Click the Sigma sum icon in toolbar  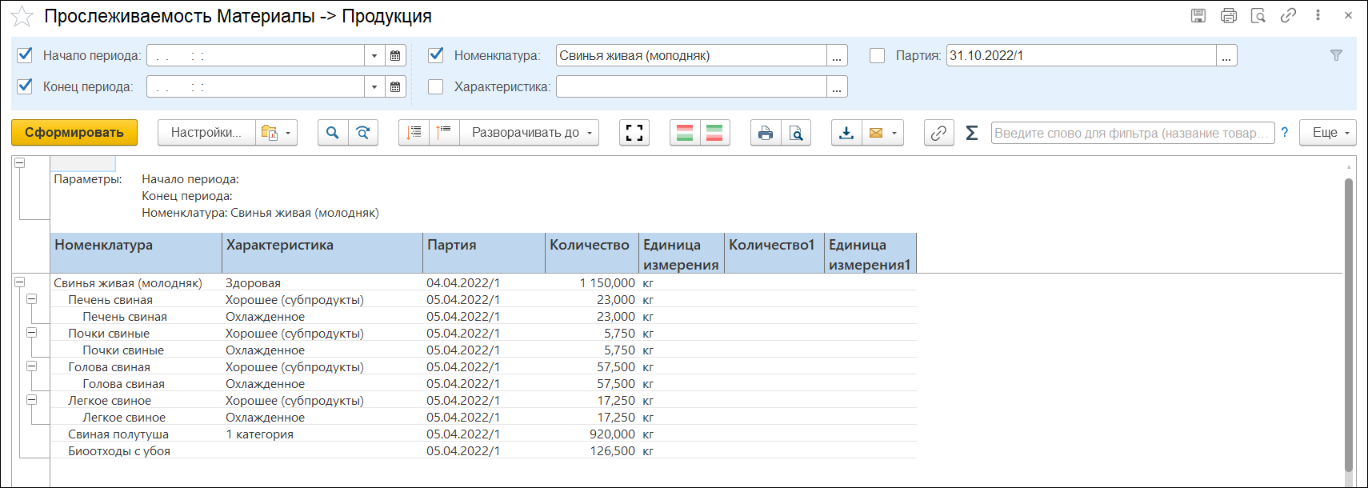pos(971,133)
